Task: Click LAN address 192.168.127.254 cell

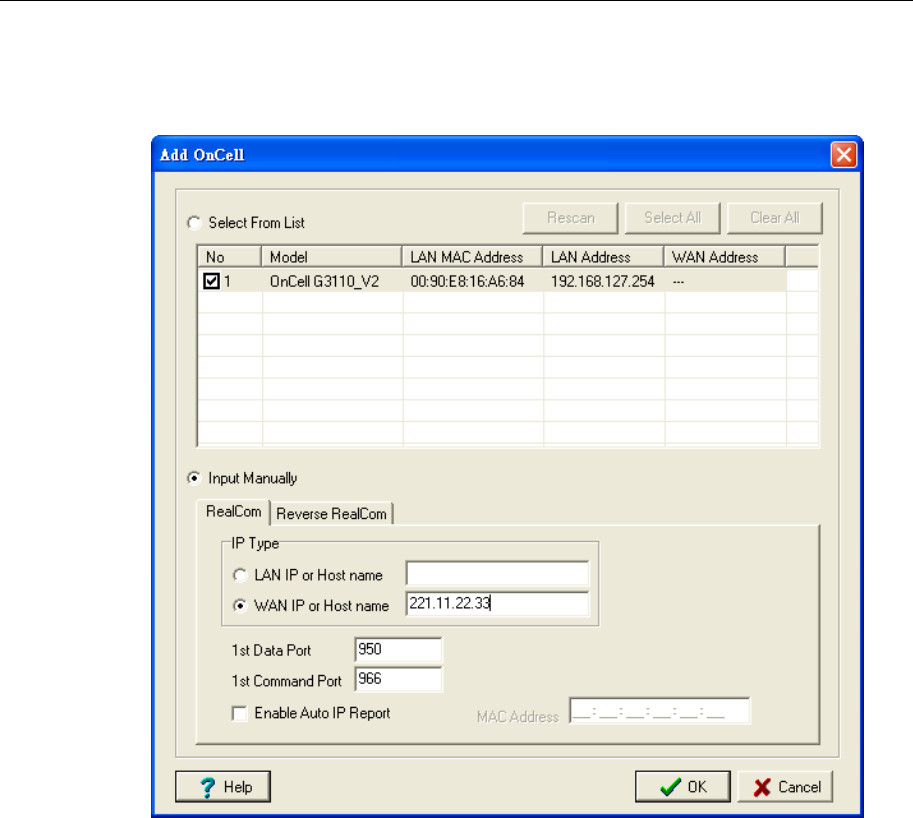Action: click(603, 282)
